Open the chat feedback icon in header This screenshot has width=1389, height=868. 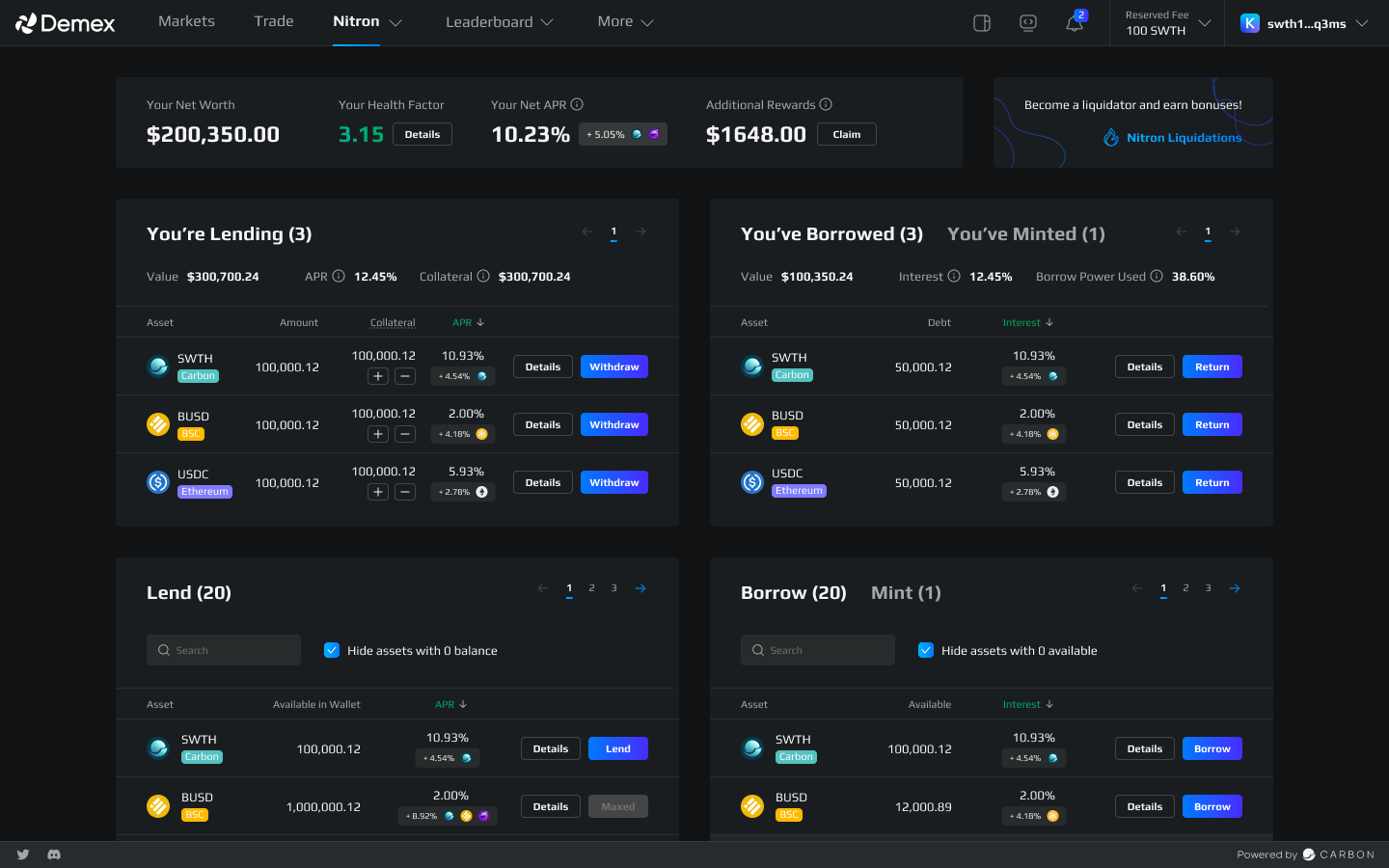click(x=1028, y=23)
